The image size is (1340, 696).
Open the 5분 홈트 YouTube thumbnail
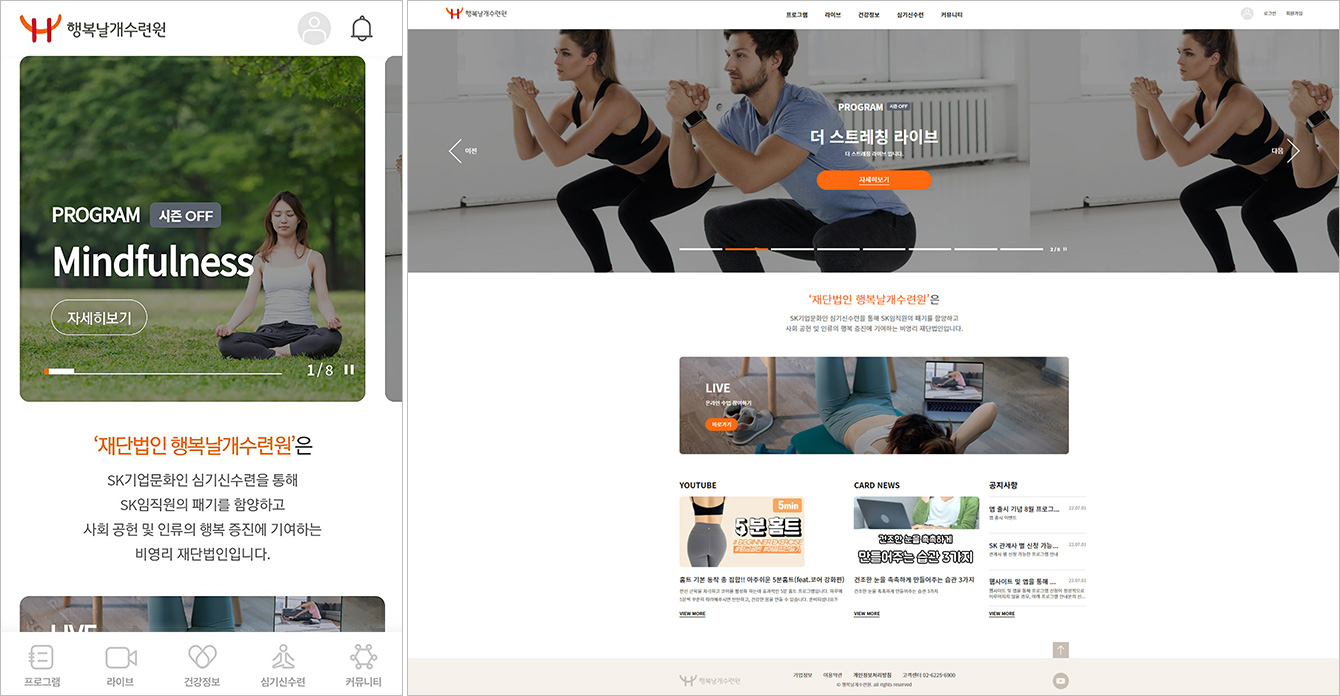741,532
